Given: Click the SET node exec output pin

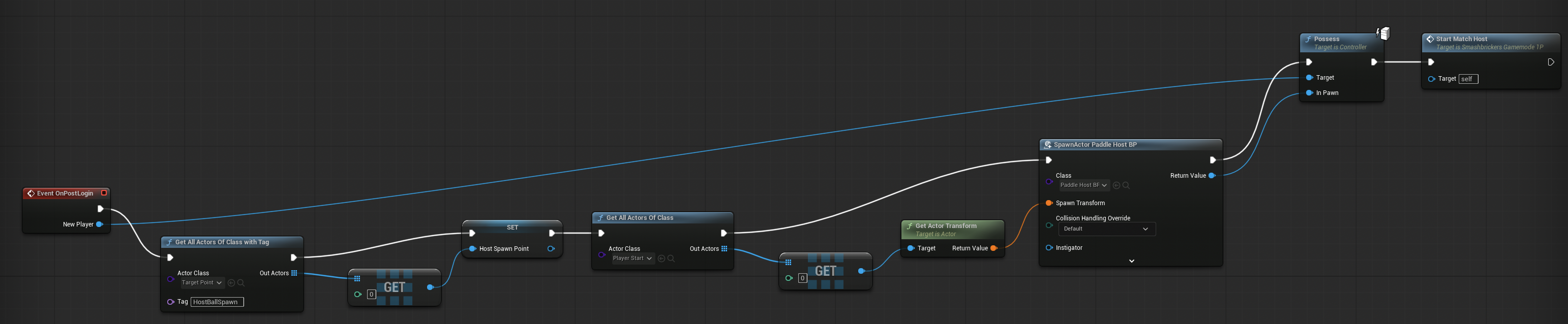Looking at the screenshot, I should tap(552, 234).
